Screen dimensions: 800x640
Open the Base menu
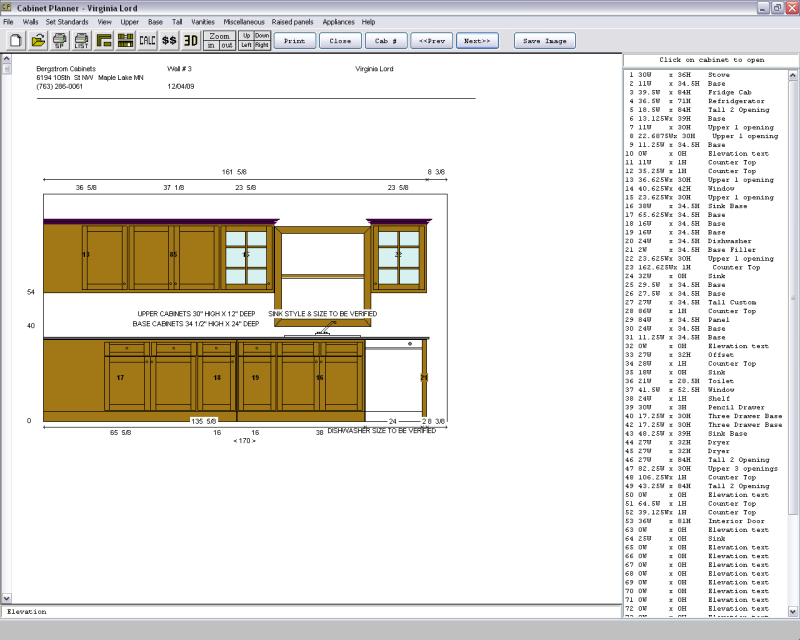click(x=156, y=22)
